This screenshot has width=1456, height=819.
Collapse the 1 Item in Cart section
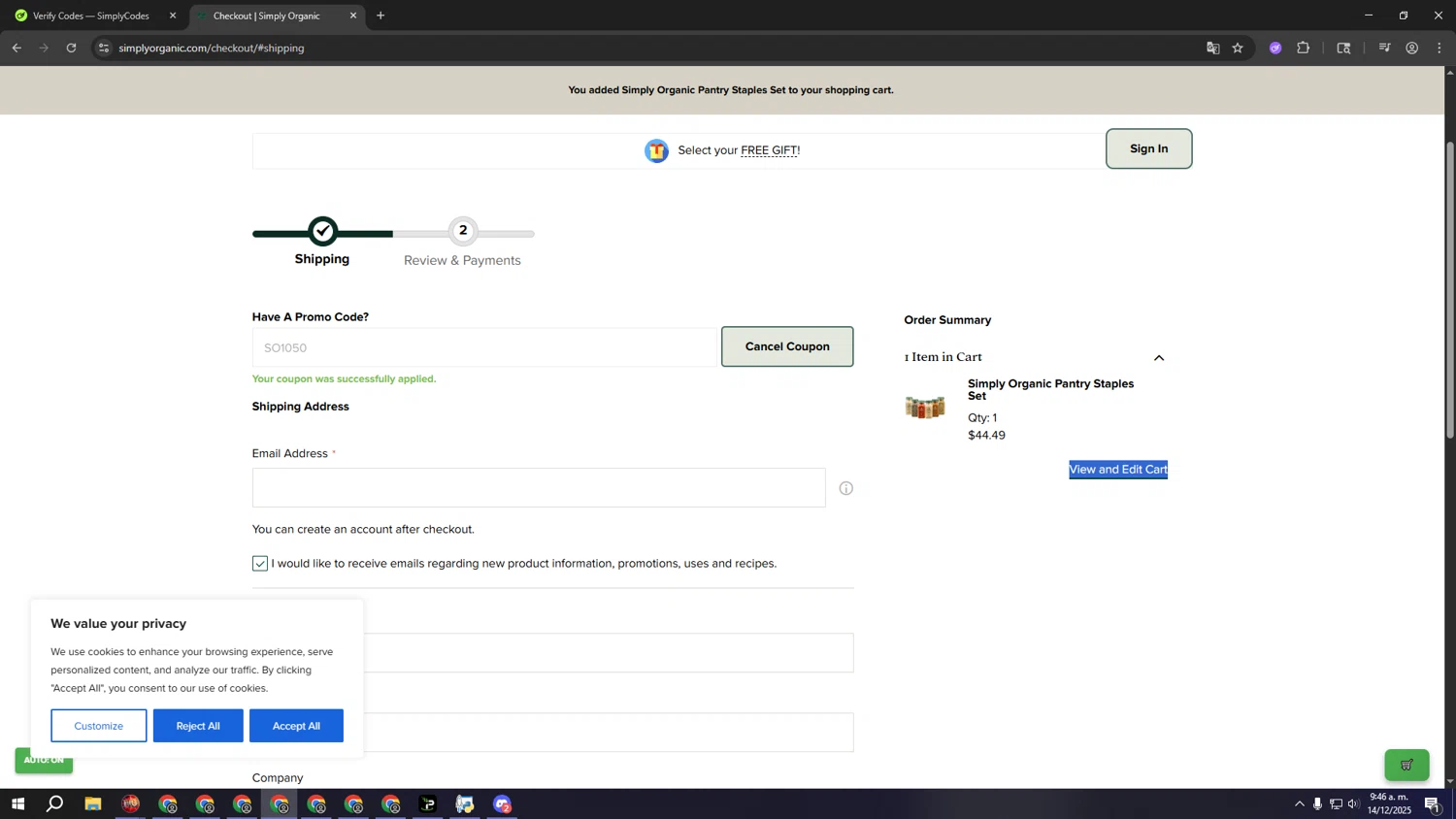click(1159, 358)
